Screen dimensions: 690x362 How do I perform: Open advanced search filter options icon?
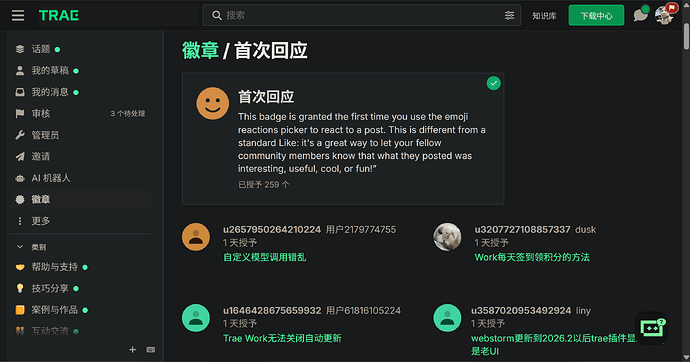click(509, 15)
